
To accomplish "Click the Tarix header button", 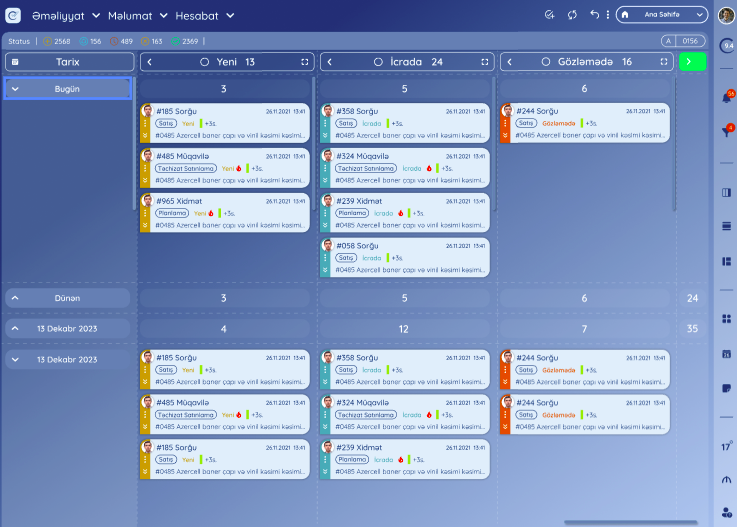I will tap(68, 62).
